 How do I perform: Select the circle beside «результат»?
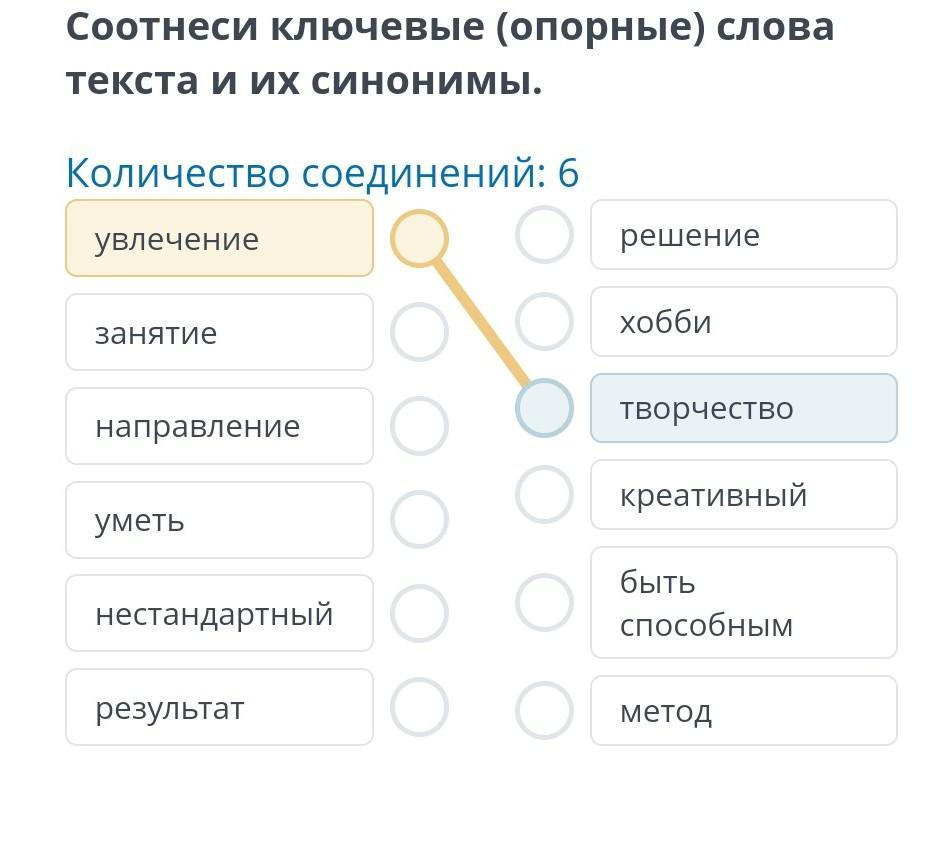(419, 707)
